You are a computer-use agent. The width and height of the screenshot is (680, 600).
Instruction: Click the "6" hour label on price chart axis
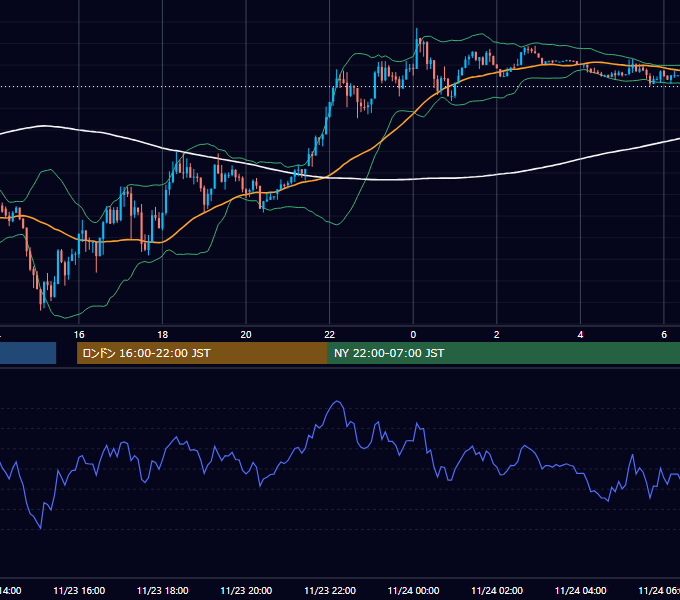[664, 335]
